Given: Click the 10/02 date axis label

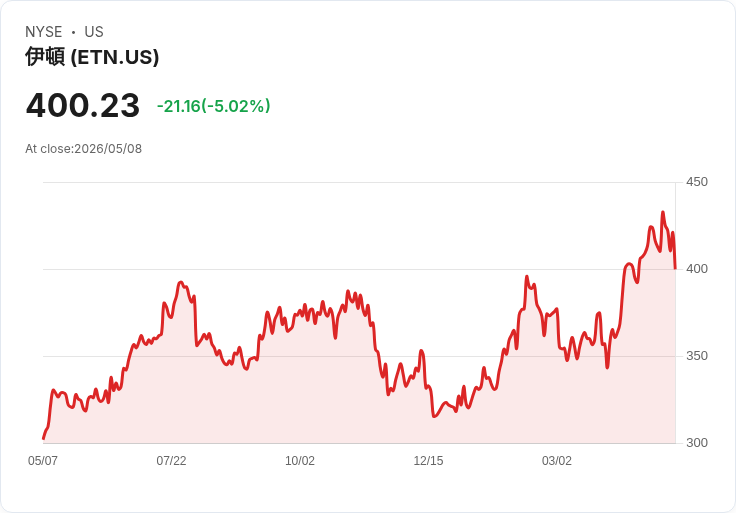Looking at the screenshot, I should [300, 460].
